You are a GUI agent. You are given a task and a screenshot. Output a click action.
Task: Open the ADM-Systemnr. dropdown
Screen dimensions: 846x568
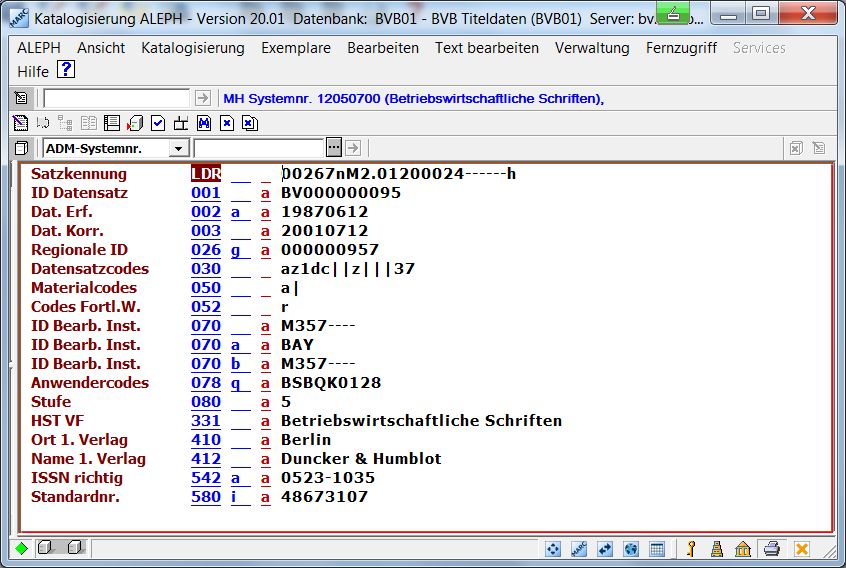tap(179, 148)
